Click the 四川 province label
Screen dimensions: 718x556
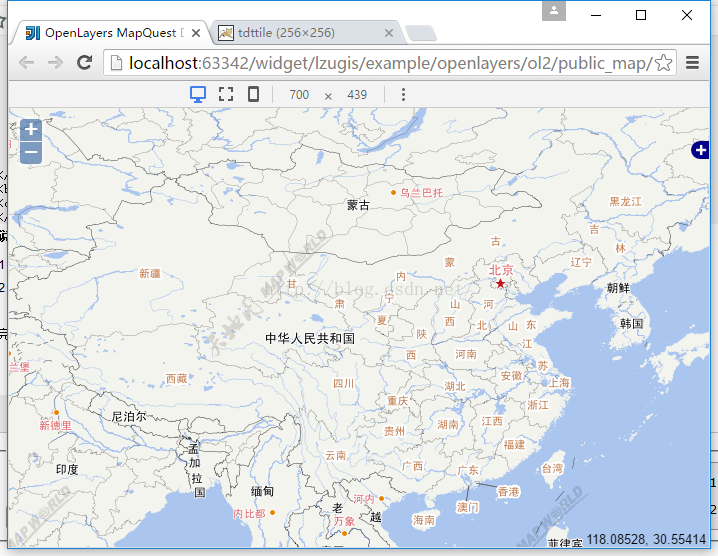pyautogui.click(x=343, y=384)
